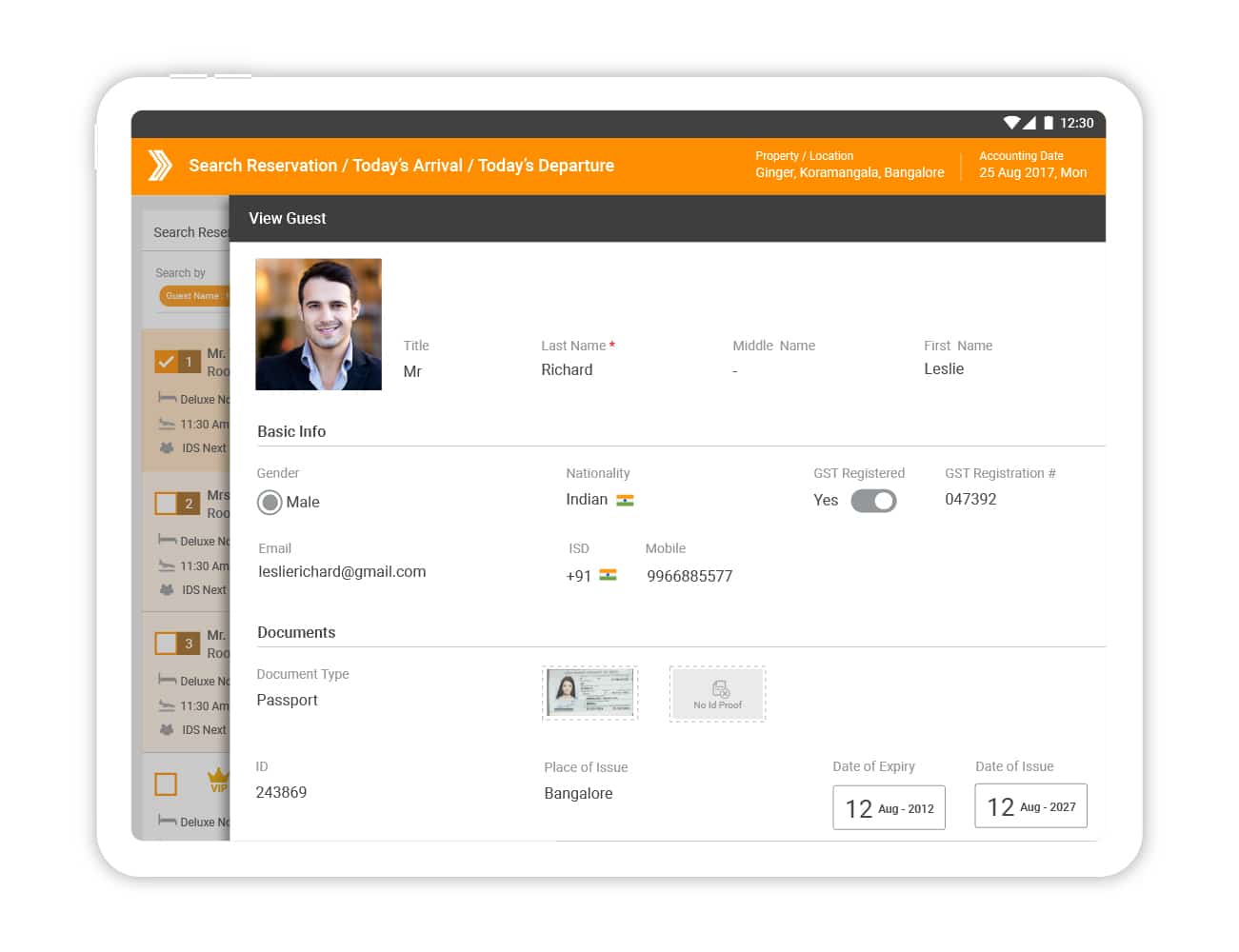Click group icon beside IDS Next in card 2
Image resolution: width=1239 pixels, height=952 pixels.
point(167,589)
